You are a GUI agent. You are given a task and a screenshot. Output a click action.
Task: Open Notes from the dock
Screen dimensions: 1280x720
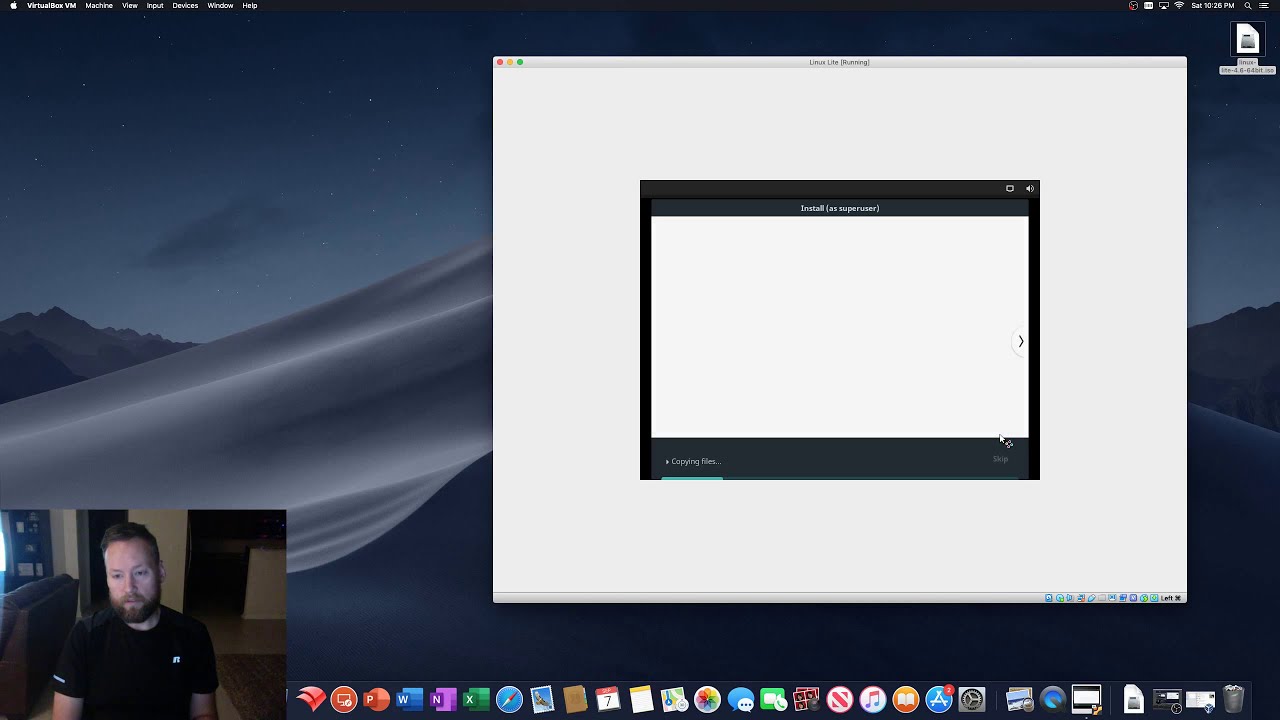click(641, 700)
